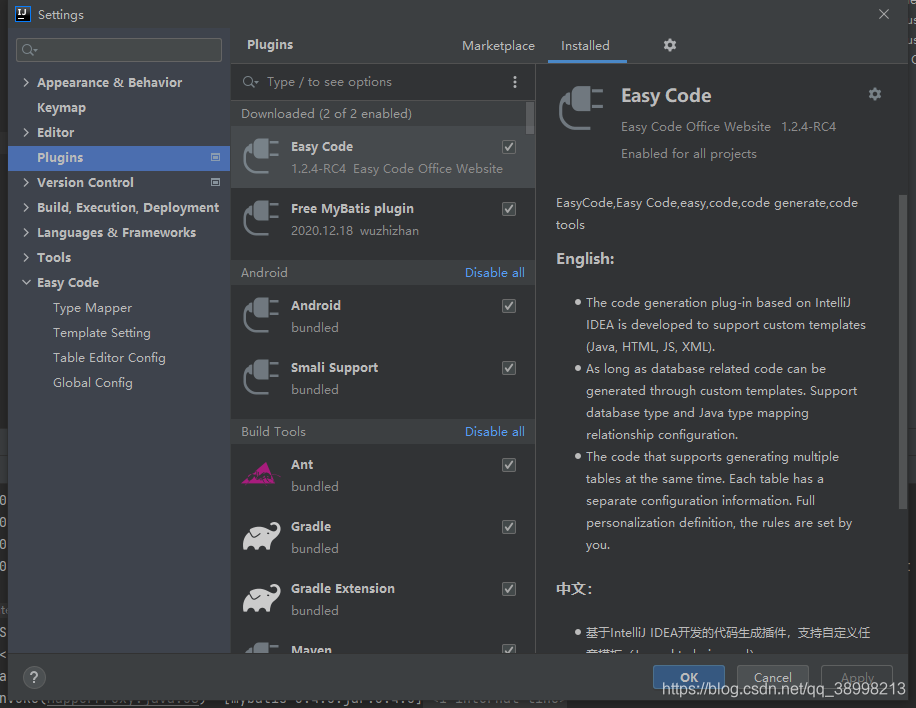Click the project-level icon beside Version Control
The height and width of the screenshot is (708, 916).
point(215,182)
